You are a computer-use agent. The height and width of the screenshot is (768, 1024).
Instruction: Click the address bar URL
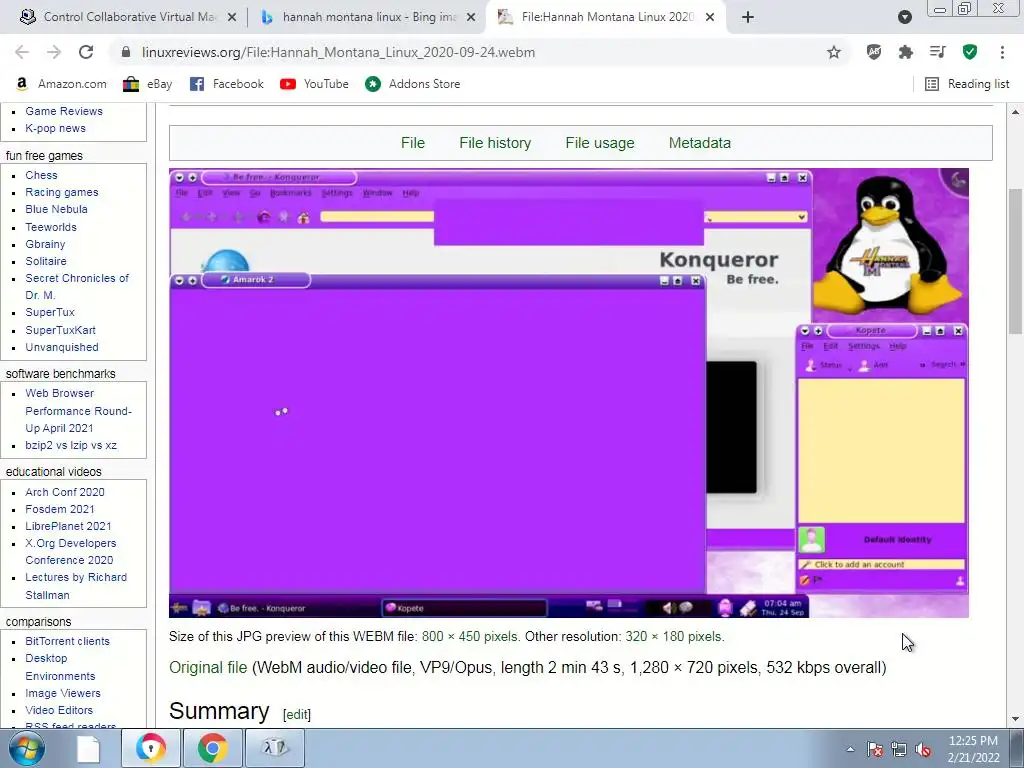[338, 52]
